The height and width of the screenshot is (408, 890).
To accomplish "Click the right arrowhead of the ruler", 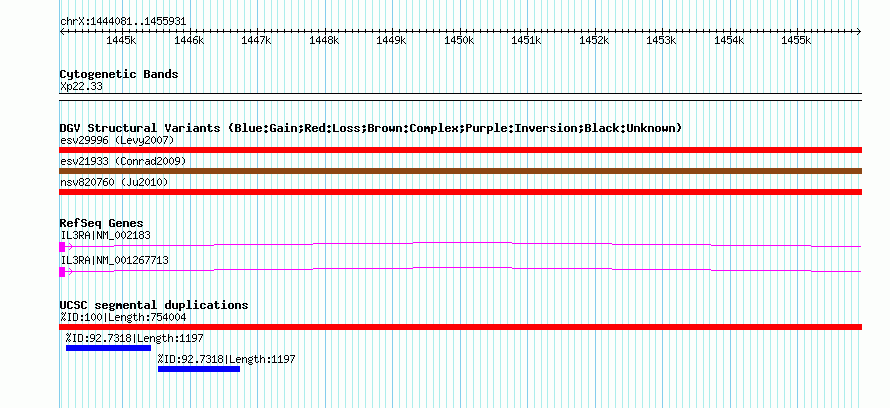I will [x=859, y=32].
